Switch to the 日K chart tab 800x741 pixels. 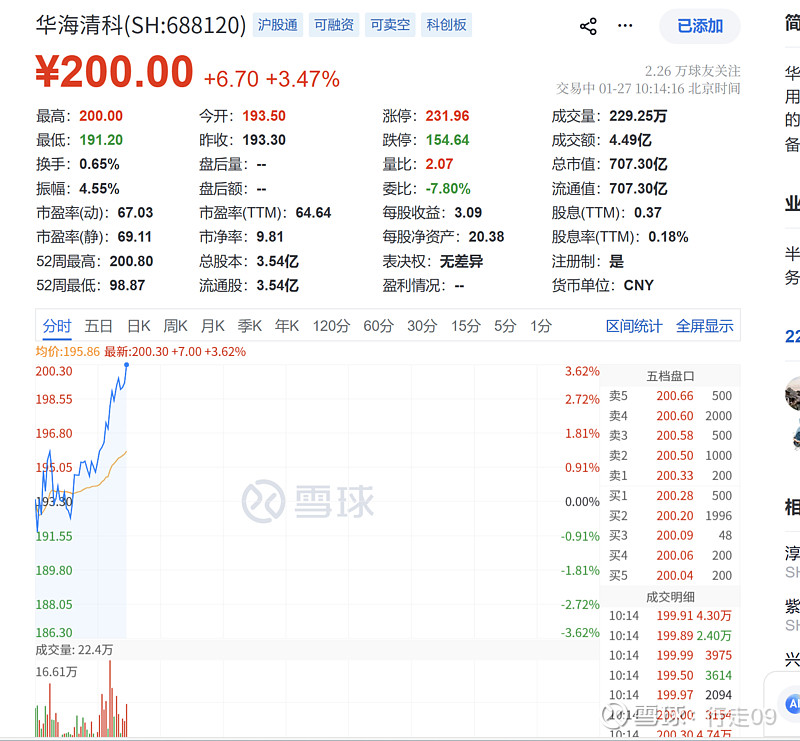138,326
